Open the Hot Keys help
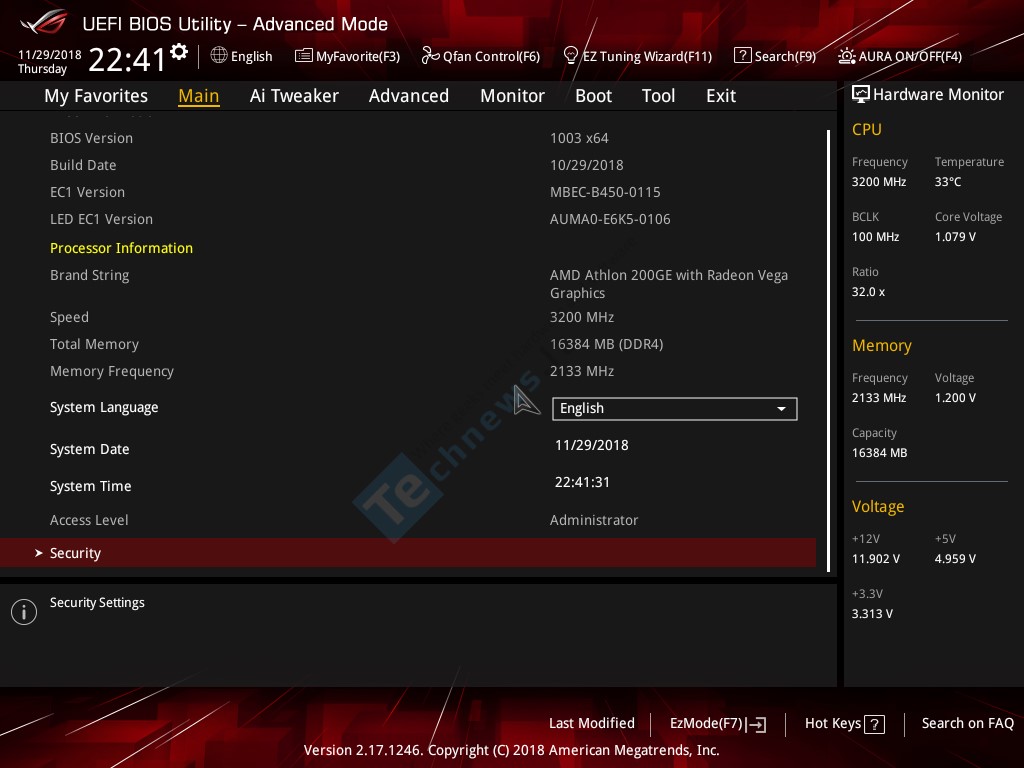The image size is (1024, 768). coord(844,724)
